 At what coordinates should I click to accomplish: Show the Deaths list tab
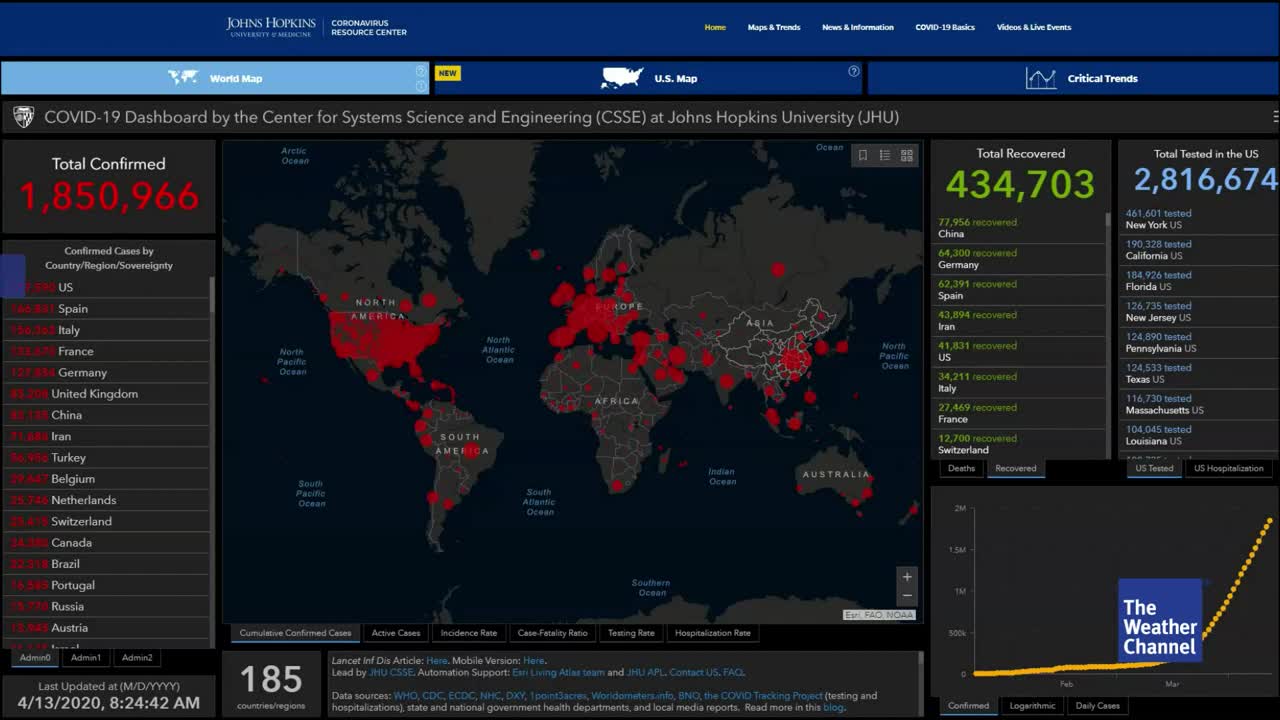[961, 468]
